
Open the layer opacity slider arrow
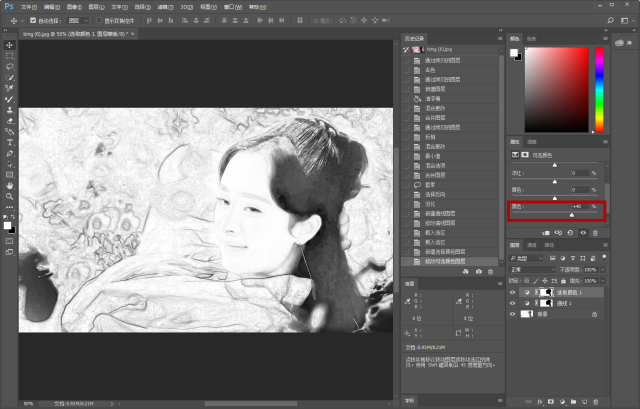[602, 269]
